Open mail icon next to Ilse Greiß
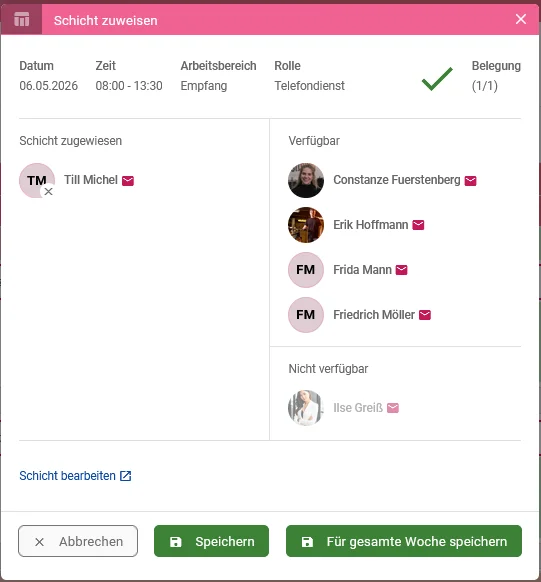The width and height of the screenshot is (541, 582). 393,408
